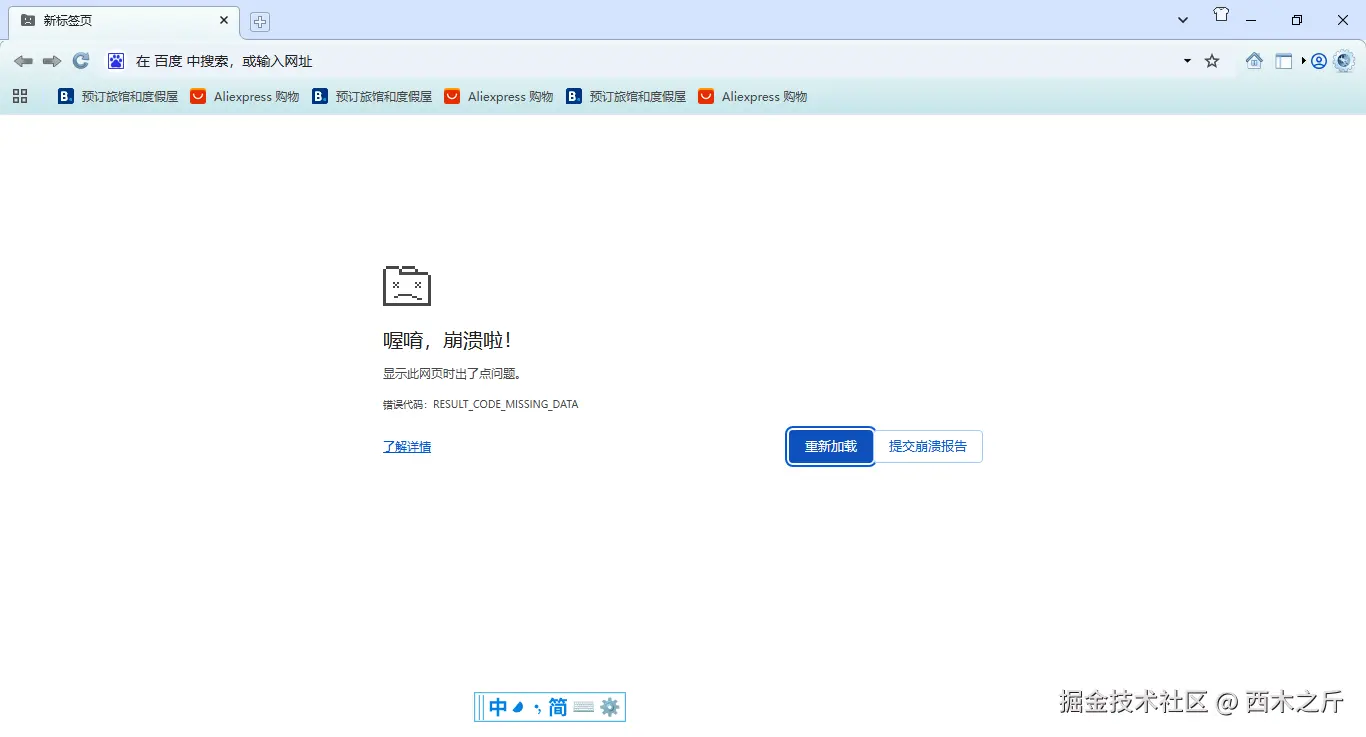Toggle the IME half-moon width icon

pyautogui.click(x=518, y=708)
